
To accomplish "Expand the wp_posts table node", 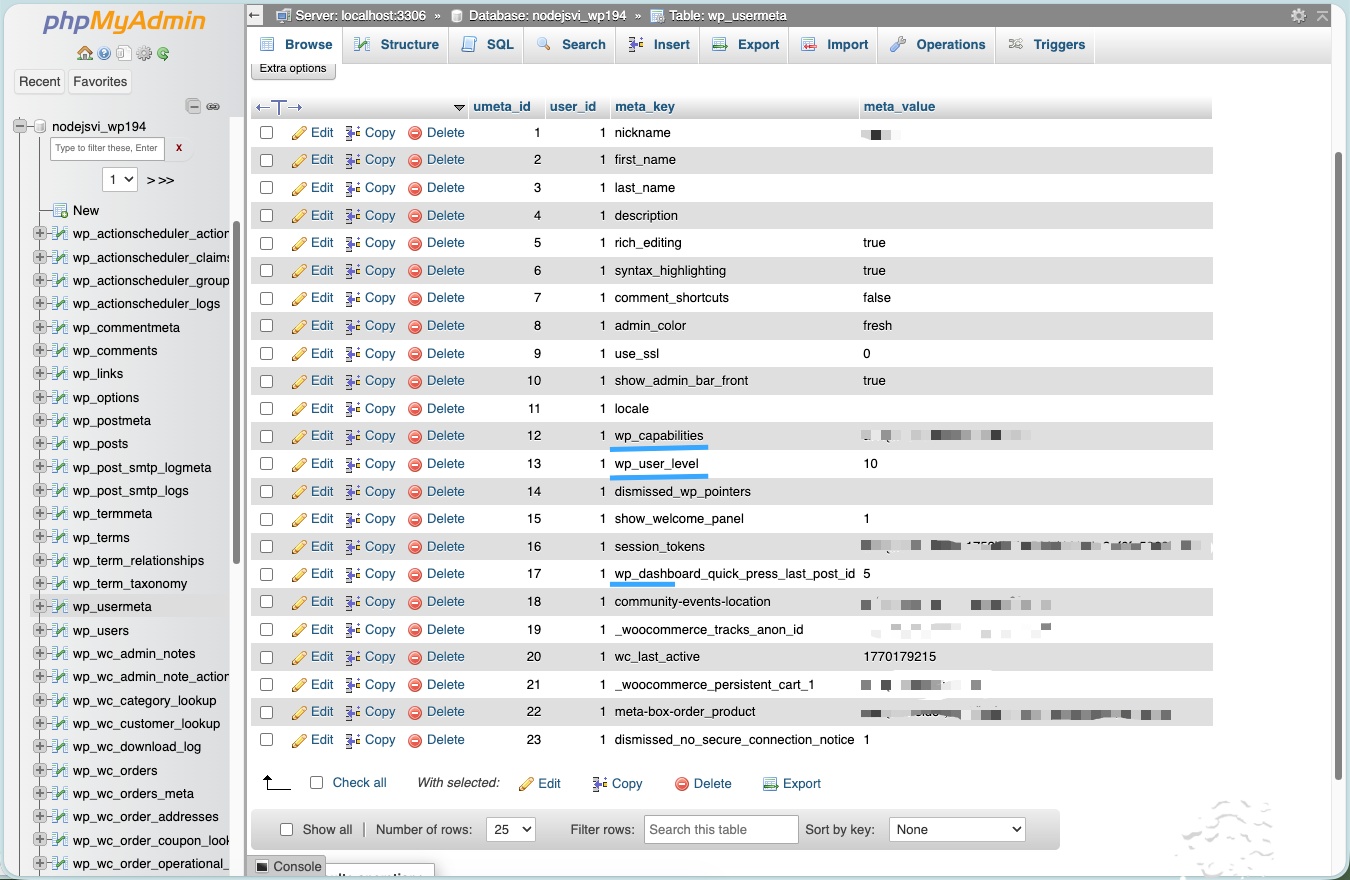I will tap(40, 444).
